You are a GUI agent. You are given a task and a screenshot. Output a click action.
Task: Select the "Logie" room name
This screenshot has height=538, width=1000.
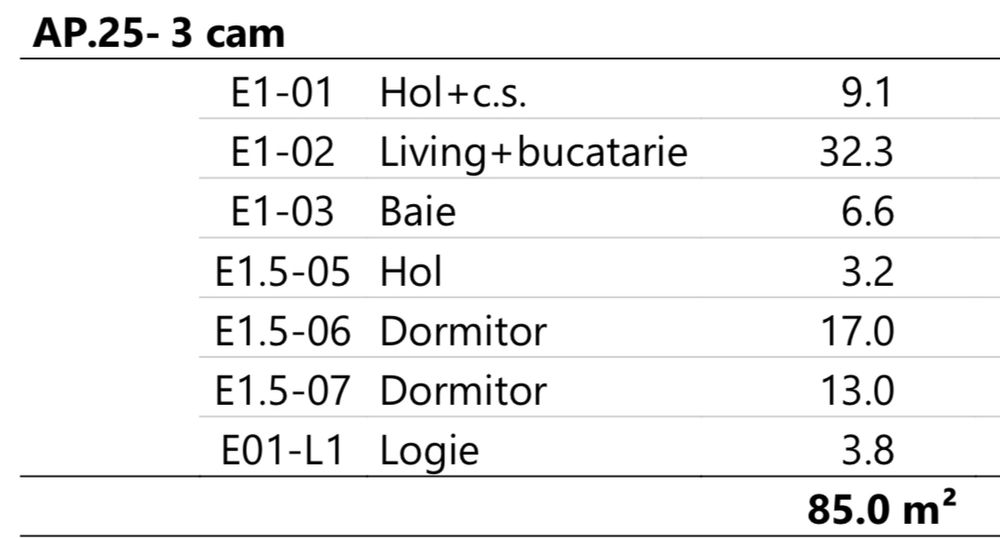(x=429, y=450)
